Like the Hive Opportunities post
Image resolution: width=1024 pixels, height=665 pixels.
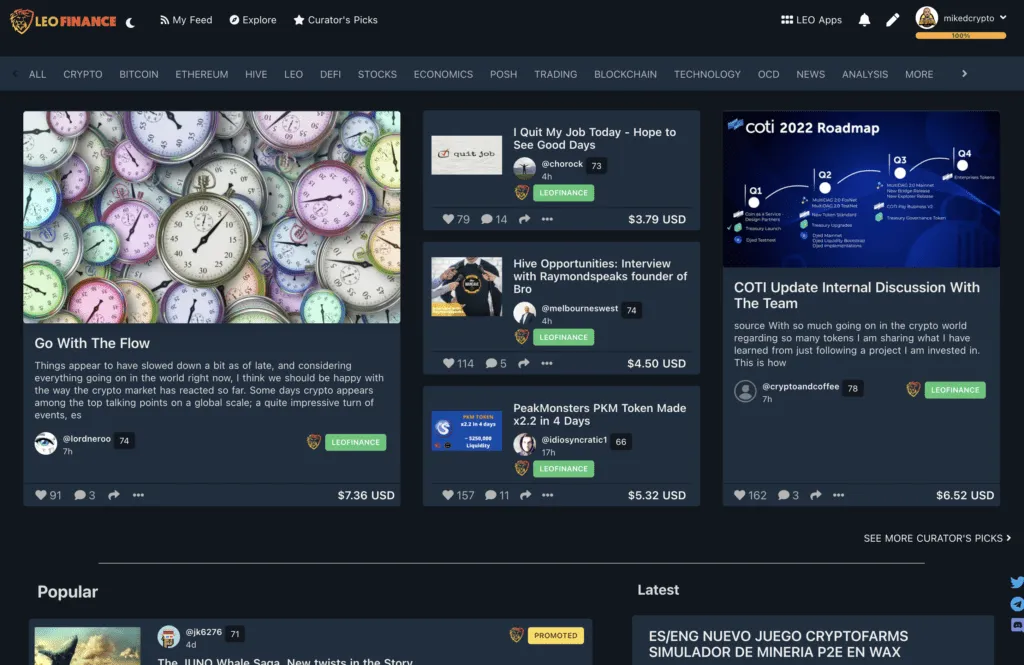pos(449,363)
